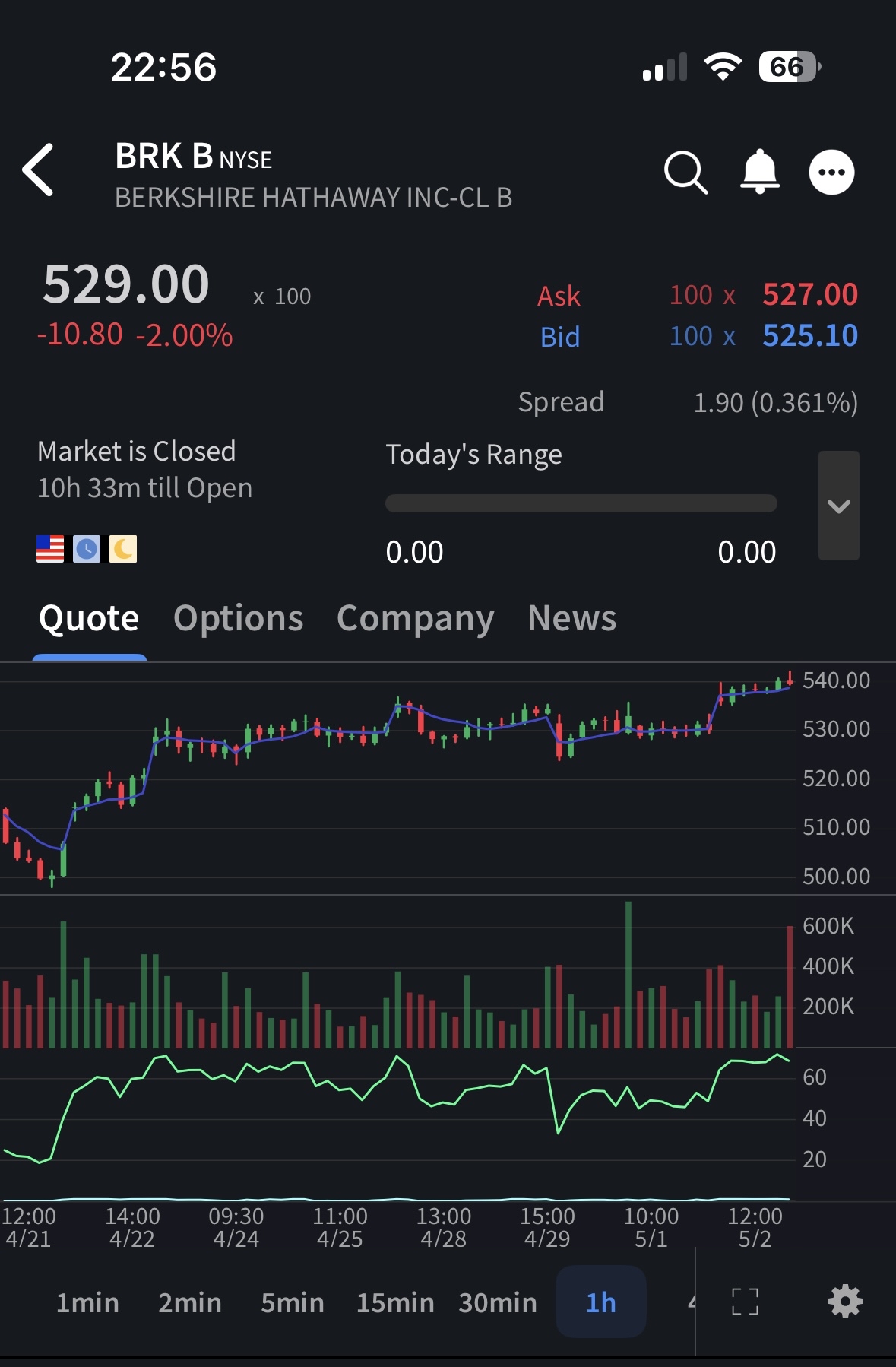Tap the 22:56 status bar clock

coord(164,67)
